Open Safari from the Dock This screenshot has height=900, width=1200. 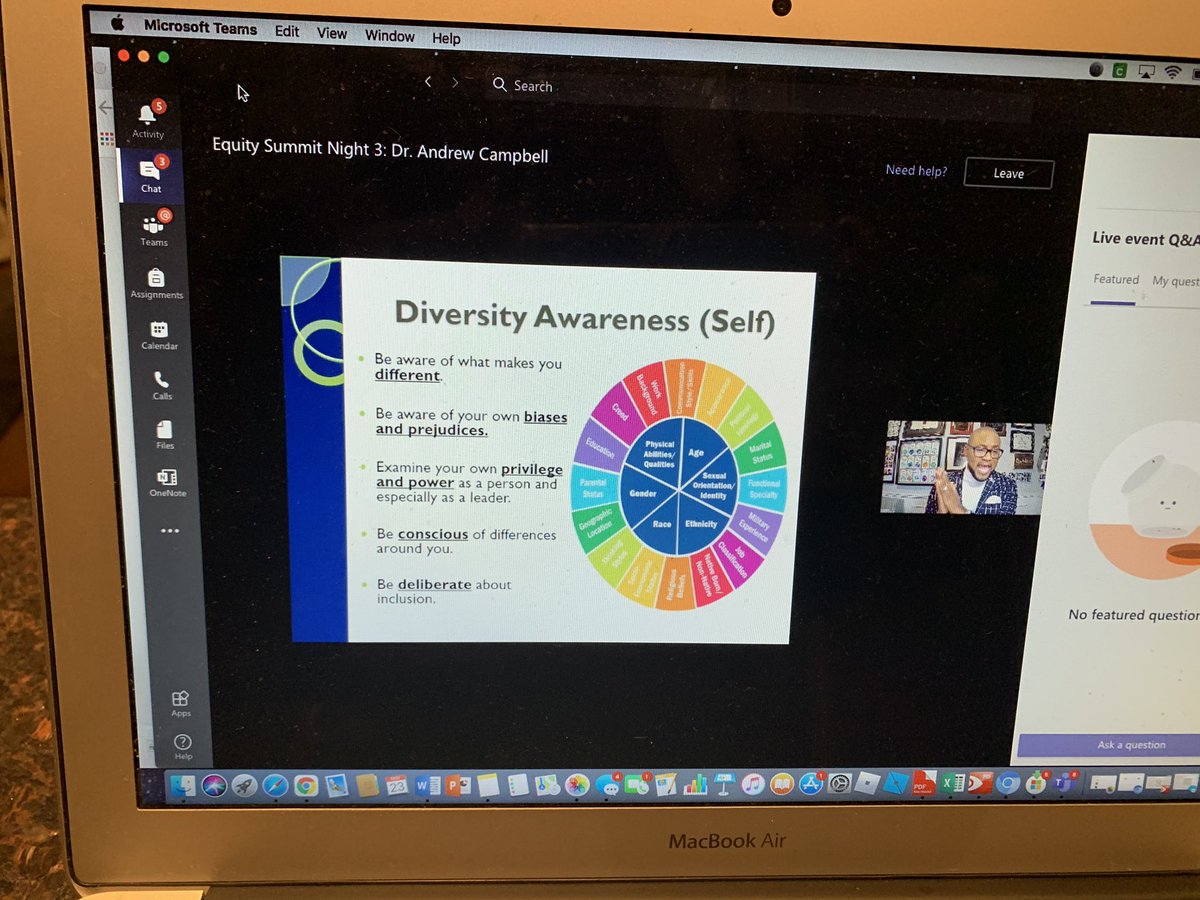[276, 785]
